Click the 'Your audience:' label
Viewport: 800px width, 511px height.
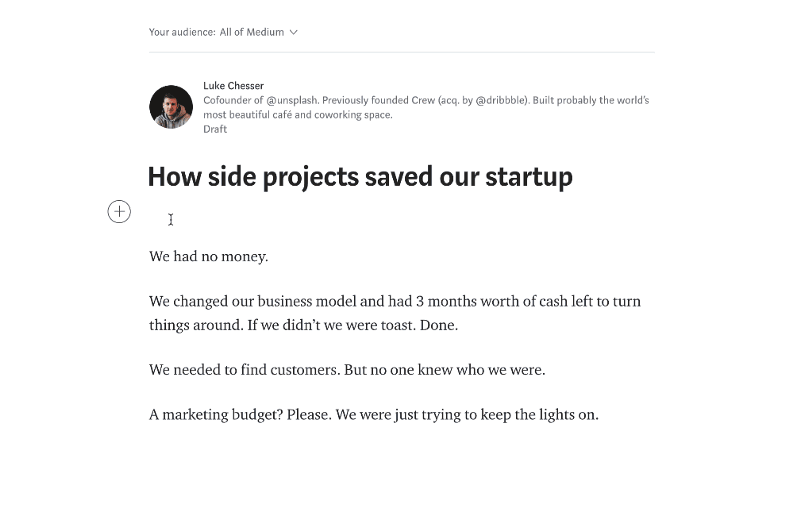[x=182, y=32]
